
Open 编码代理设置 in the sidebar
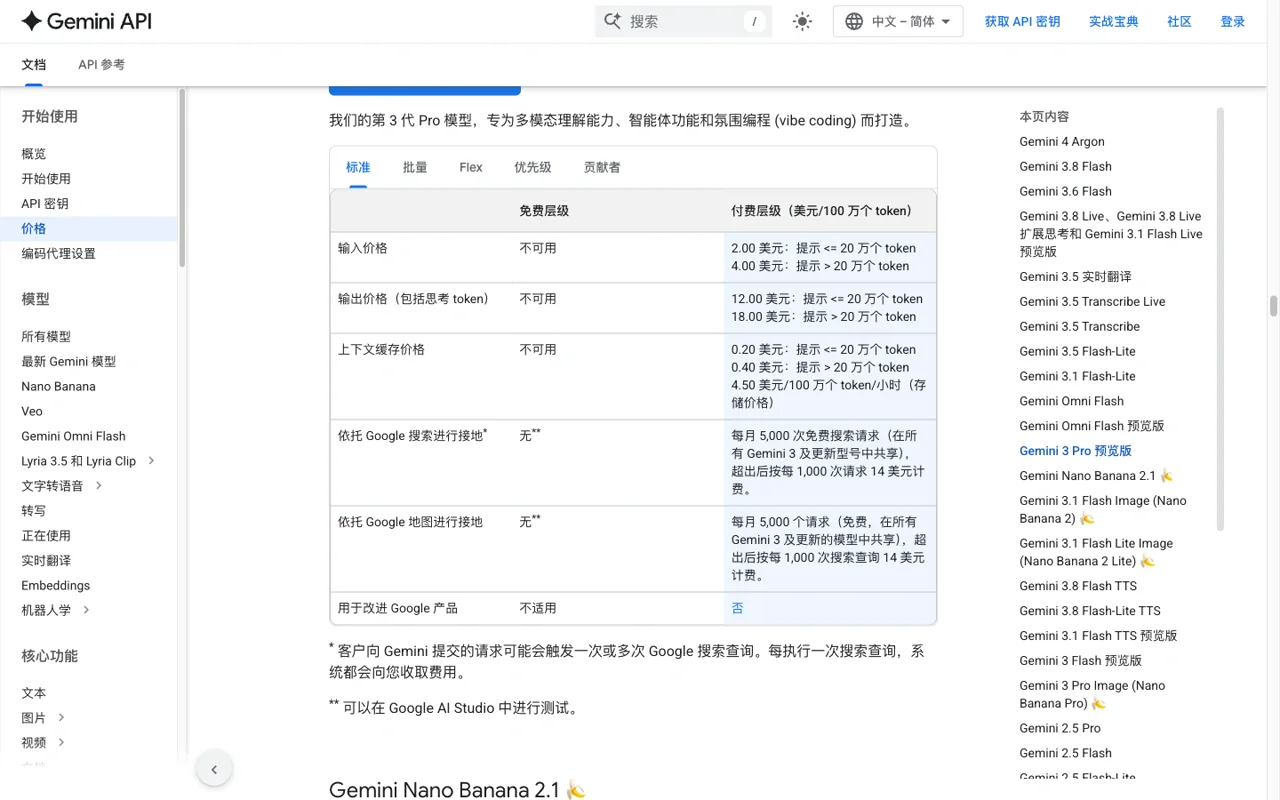pyautogui.click(x=59, y=254)
